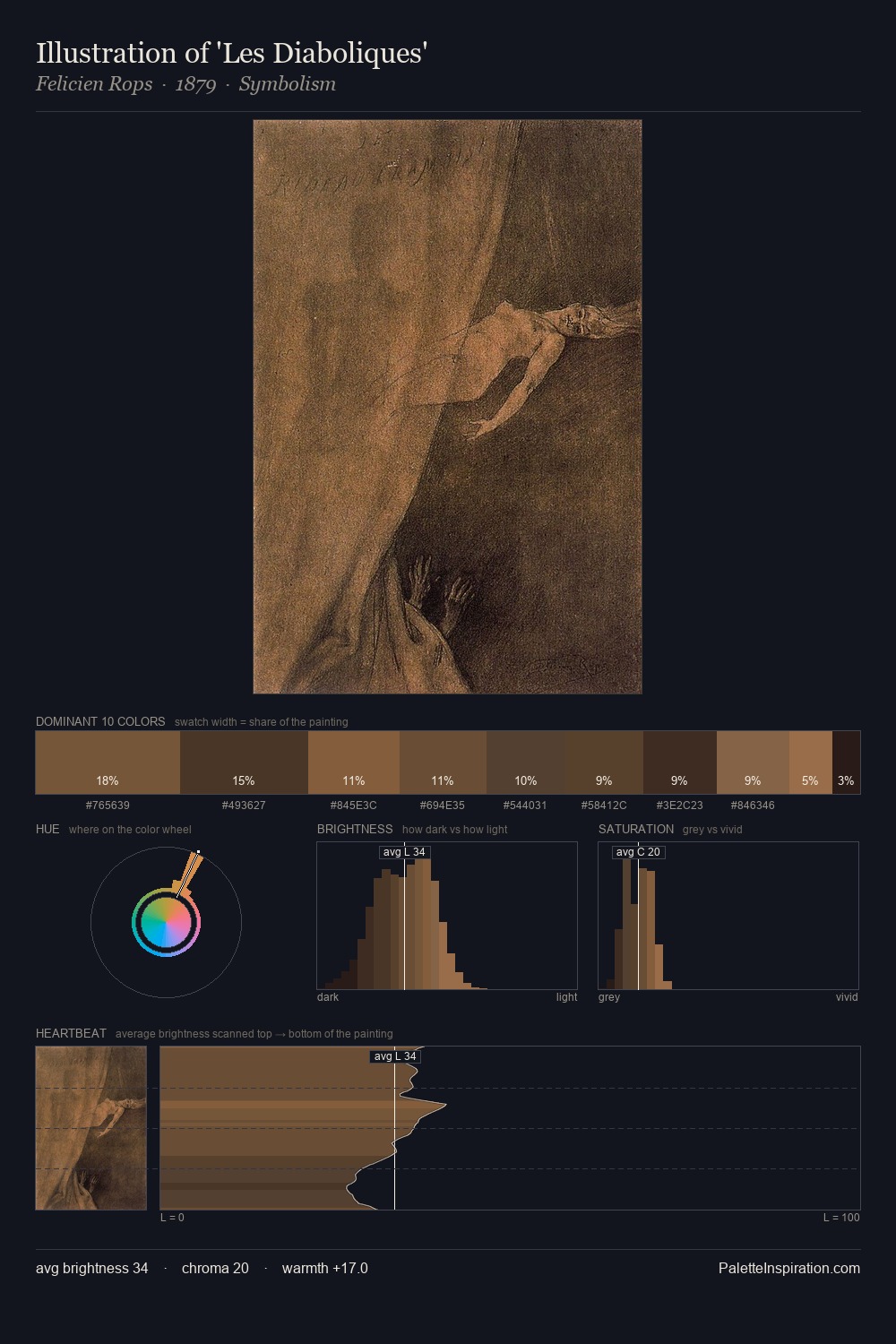Click the painting thumbnail beside the heartbeat chart
This screenshot has height=1344, width=896.
[90, 1128]
